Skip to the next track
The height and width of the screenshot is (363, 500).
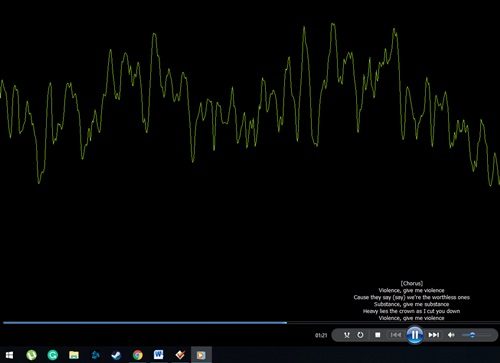(x=433, y=335)
